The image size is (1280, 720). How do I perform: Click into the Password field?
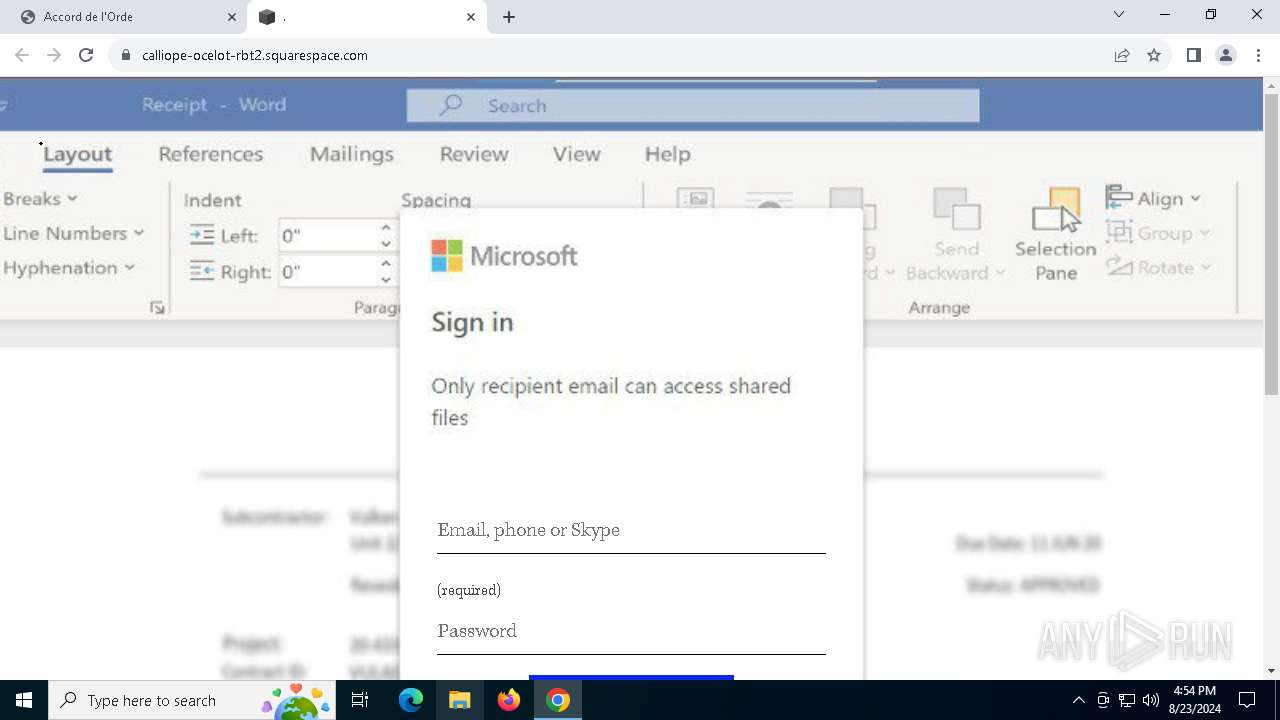pos(631,631)
